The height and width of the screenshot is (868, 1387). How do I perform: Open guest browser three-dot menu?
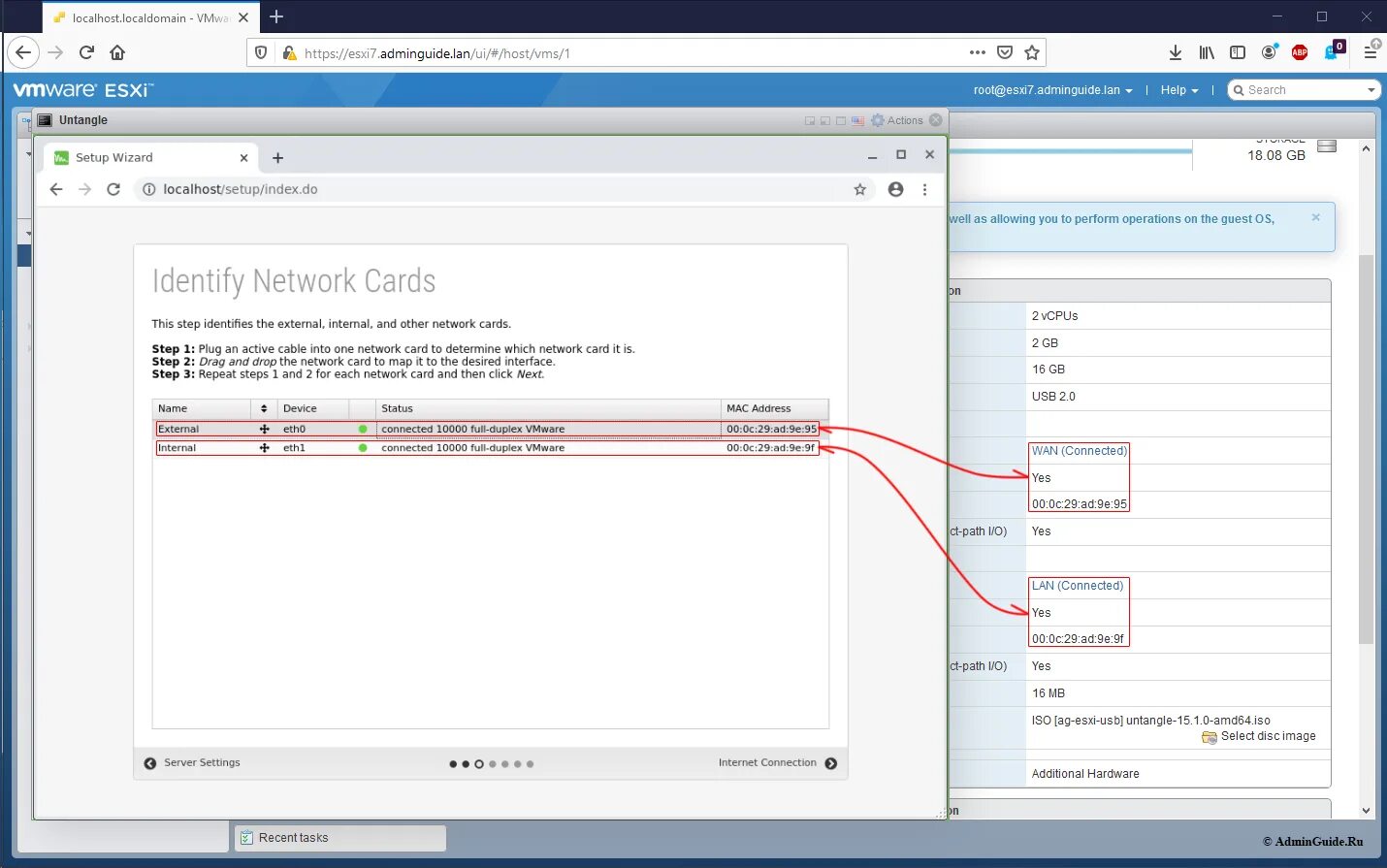click(x=924, y=189)
